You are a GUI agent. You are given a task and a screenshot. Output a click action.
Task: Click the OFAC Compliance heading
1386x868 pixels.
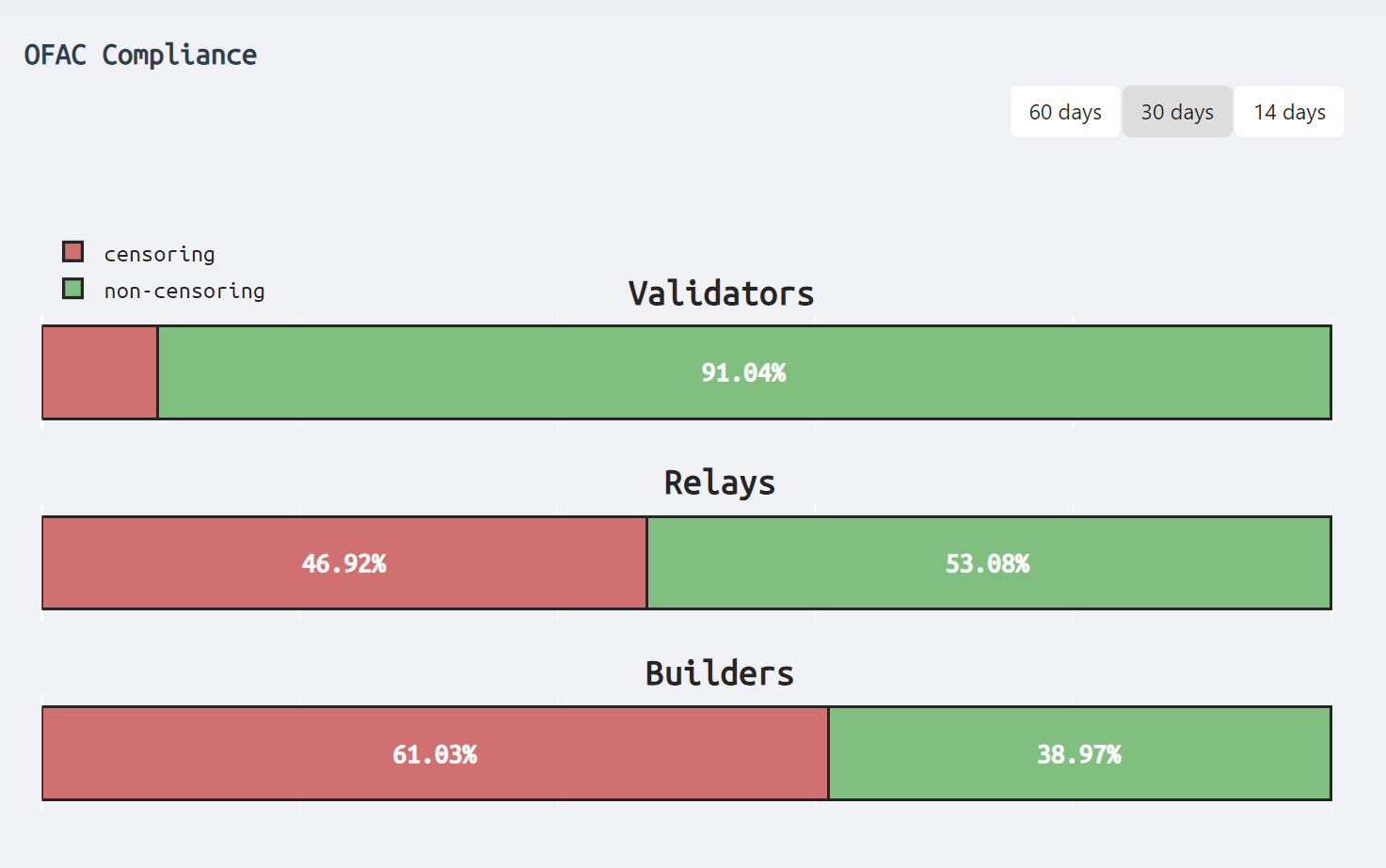[x=140, y=55]
